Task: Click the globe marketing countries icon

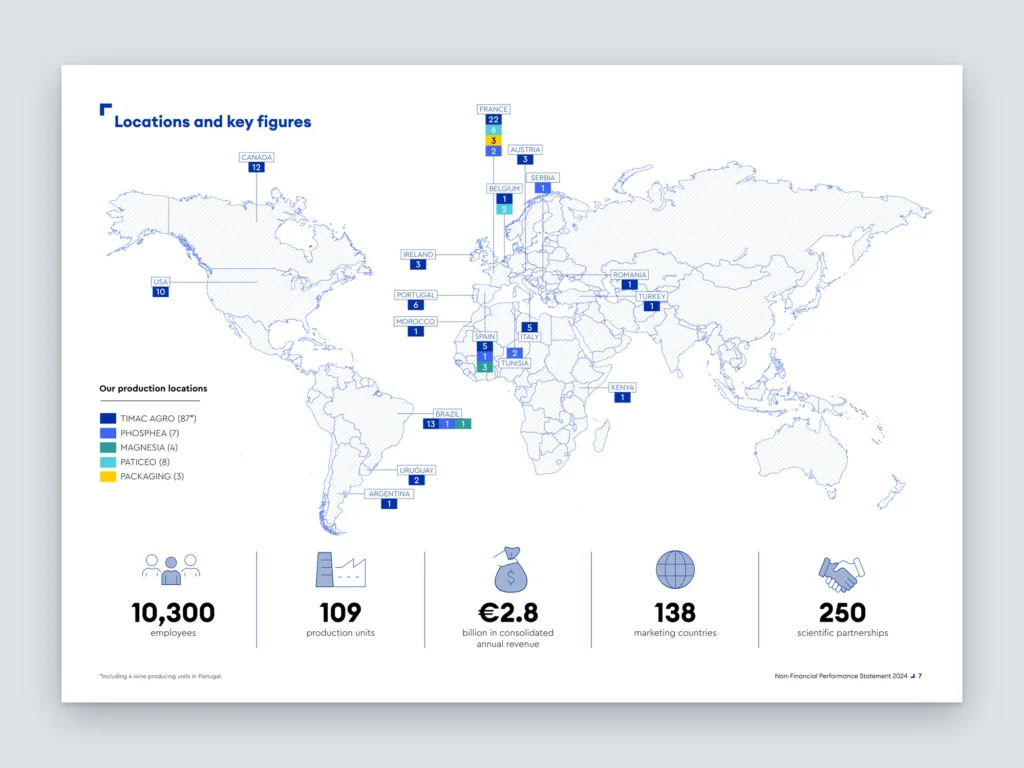Action: 675,569
